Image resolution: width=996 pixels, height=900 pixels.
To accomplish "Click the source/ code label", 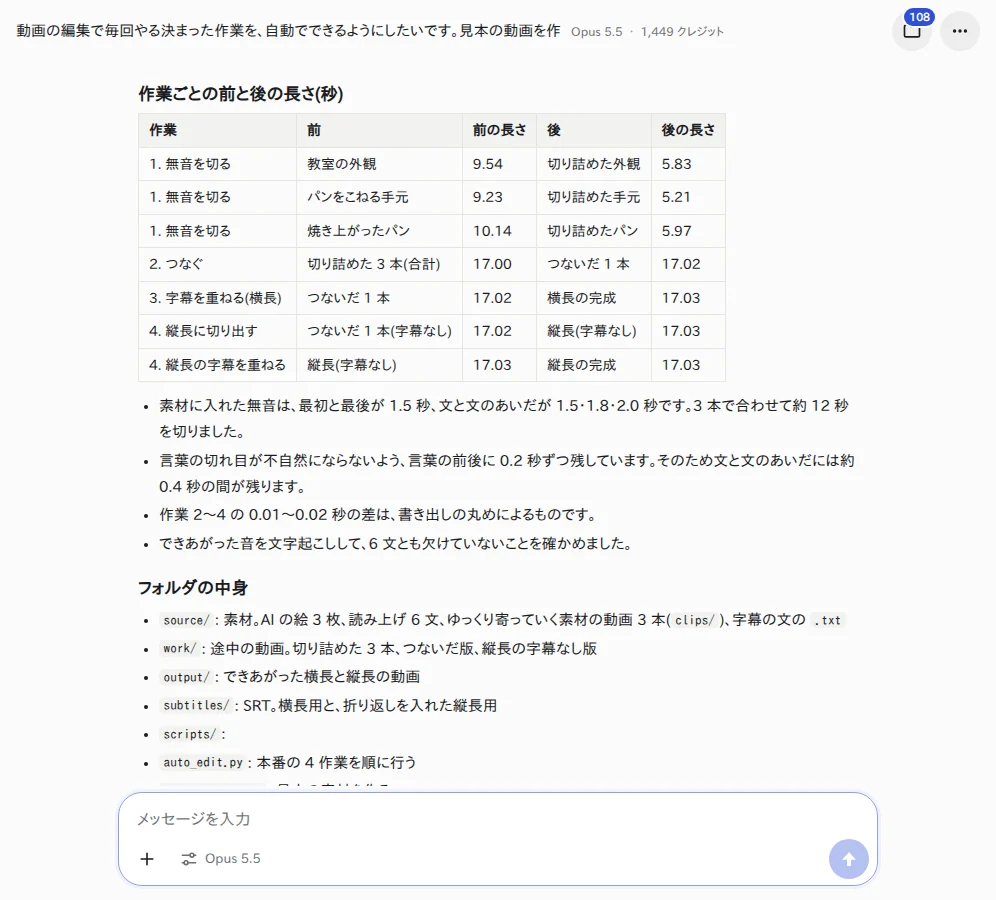I will [185, 620].
